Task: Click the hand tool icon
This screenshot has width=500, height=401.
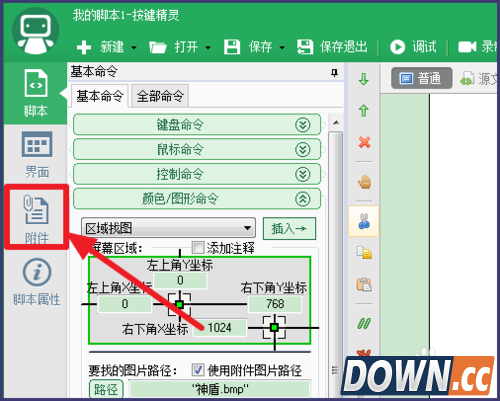Action: (364, 182)
